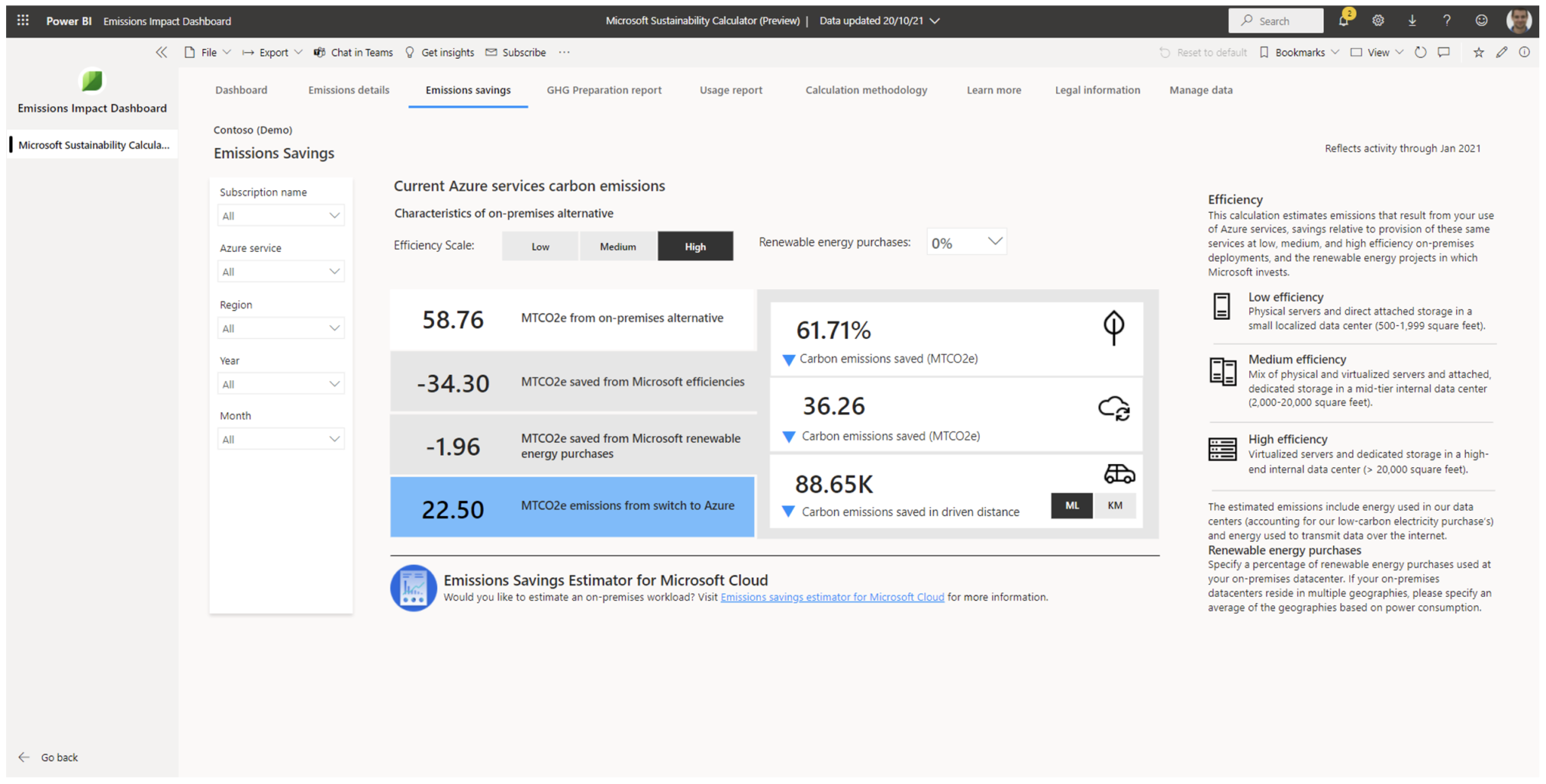
Task: Click the feedback smiley icon
Action: [1481, 20]
